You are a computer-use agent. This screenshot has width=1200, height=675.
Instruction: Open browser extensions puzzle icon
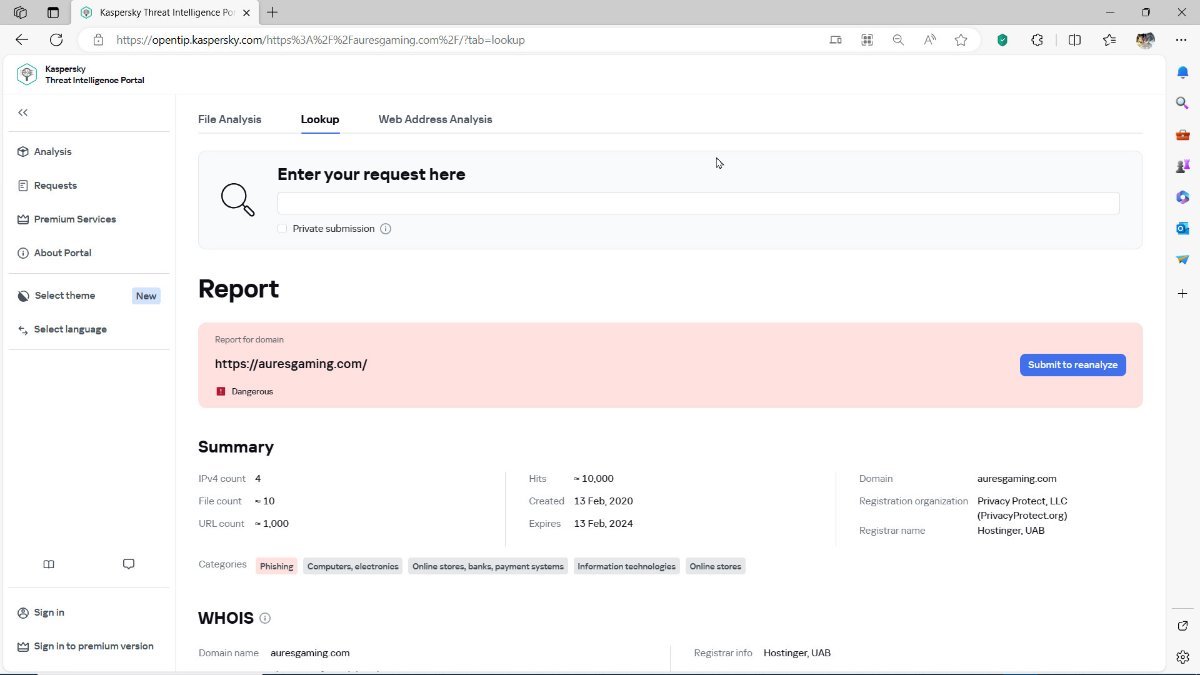click(1037, 40)
